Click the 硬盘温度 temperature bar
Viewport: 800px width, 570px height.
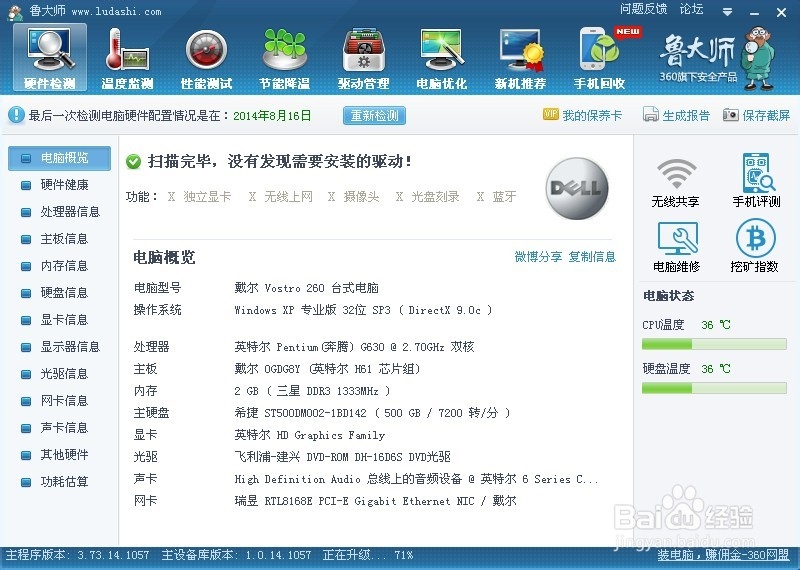point(714,388)
